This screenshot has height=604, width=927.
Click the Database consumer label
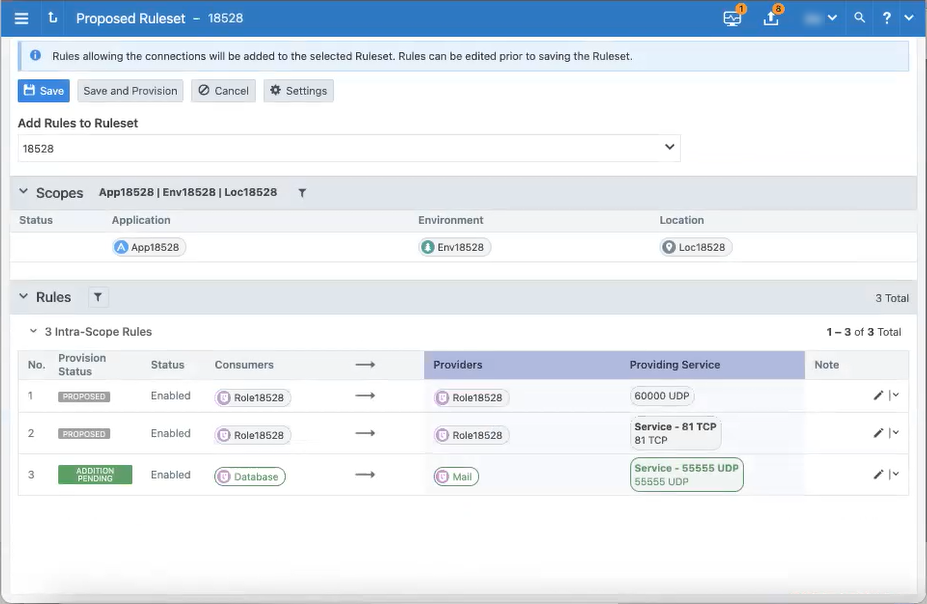pyautogui.click(x=250, y=476)
